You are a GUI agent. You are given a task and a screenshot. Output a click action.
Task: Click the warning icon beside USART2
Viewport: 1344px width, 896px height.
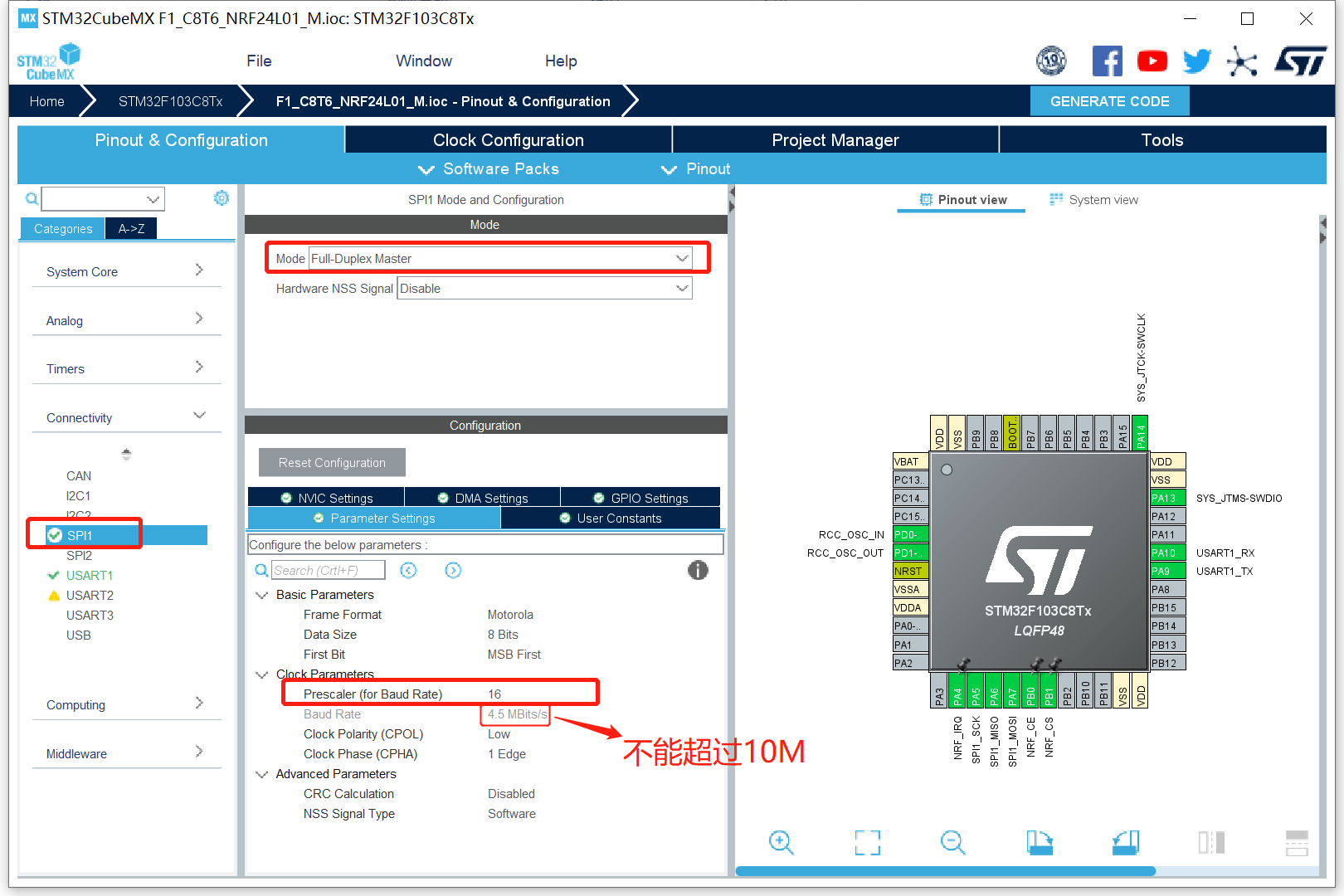click(x=54, y=595)
